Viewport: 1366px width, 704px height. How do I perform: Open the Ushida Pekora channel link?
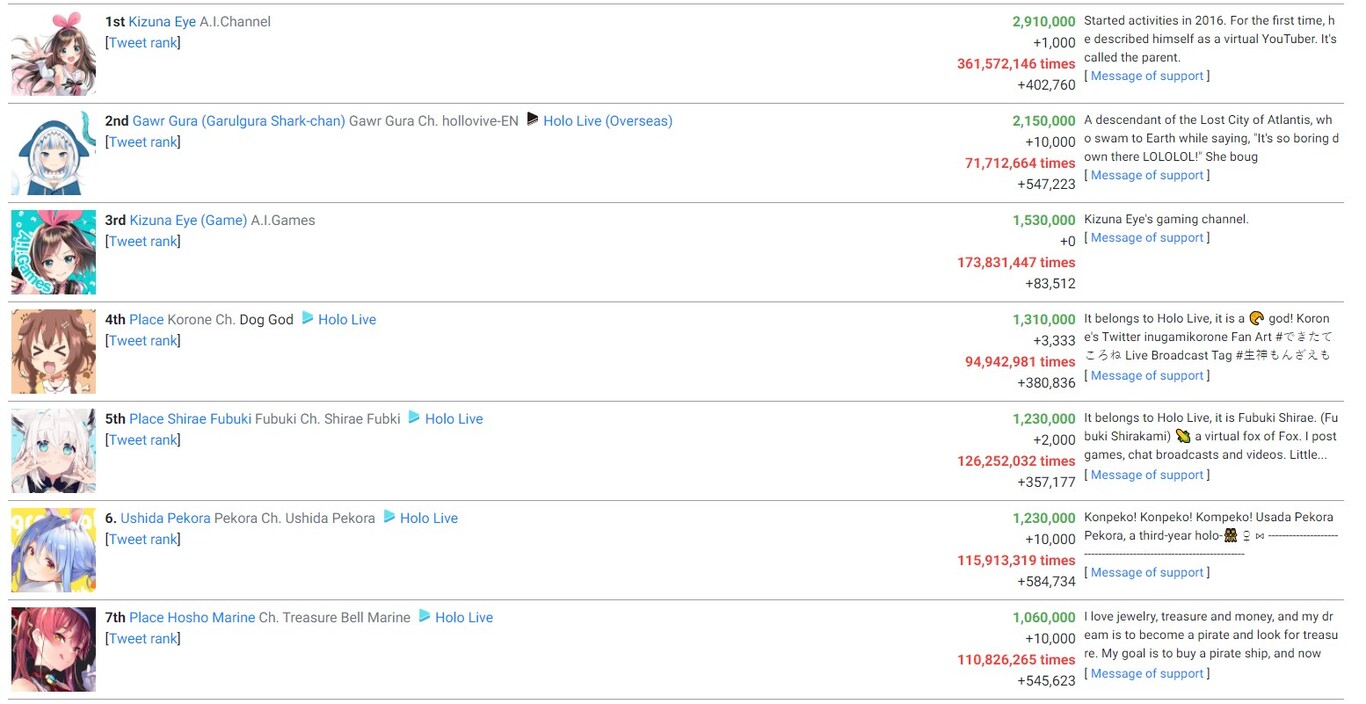click(x=164, y=518)
